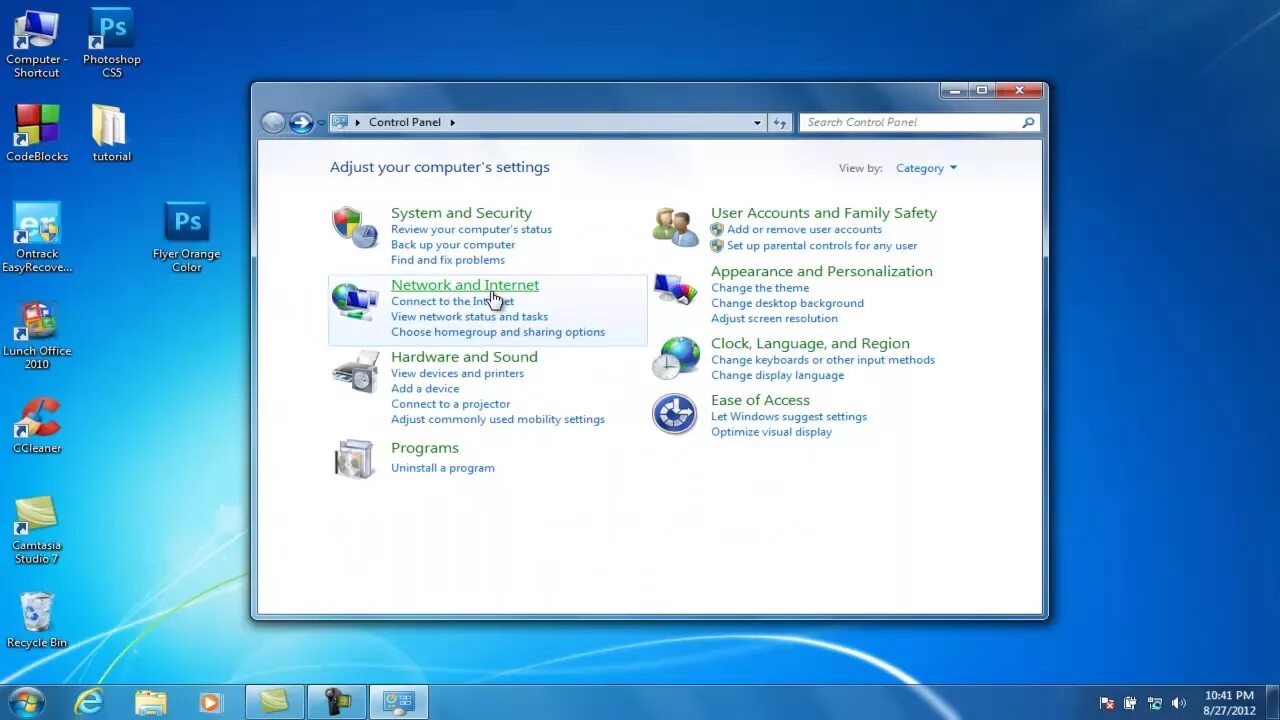Click the Show desktop strip at taskbar end
The image size is (1280, 720).
point(1272,702)
